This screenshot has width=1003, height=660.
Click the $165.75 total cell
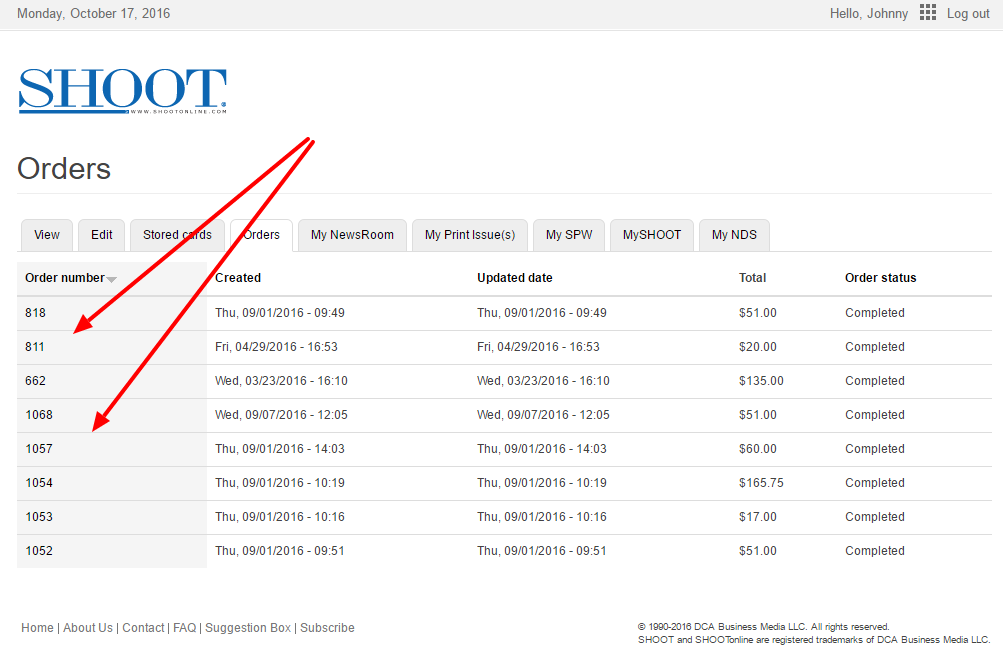click(761, 483)
